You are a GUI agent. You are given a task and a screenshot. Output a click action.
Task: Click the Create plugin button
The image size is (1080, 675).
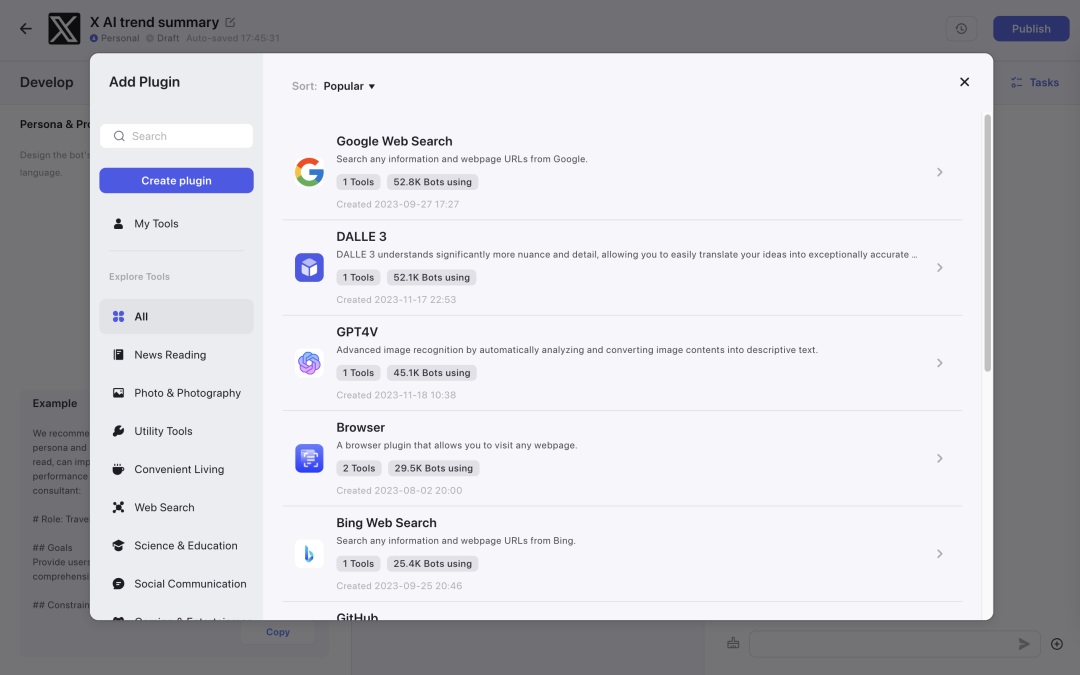coord(176,181)
